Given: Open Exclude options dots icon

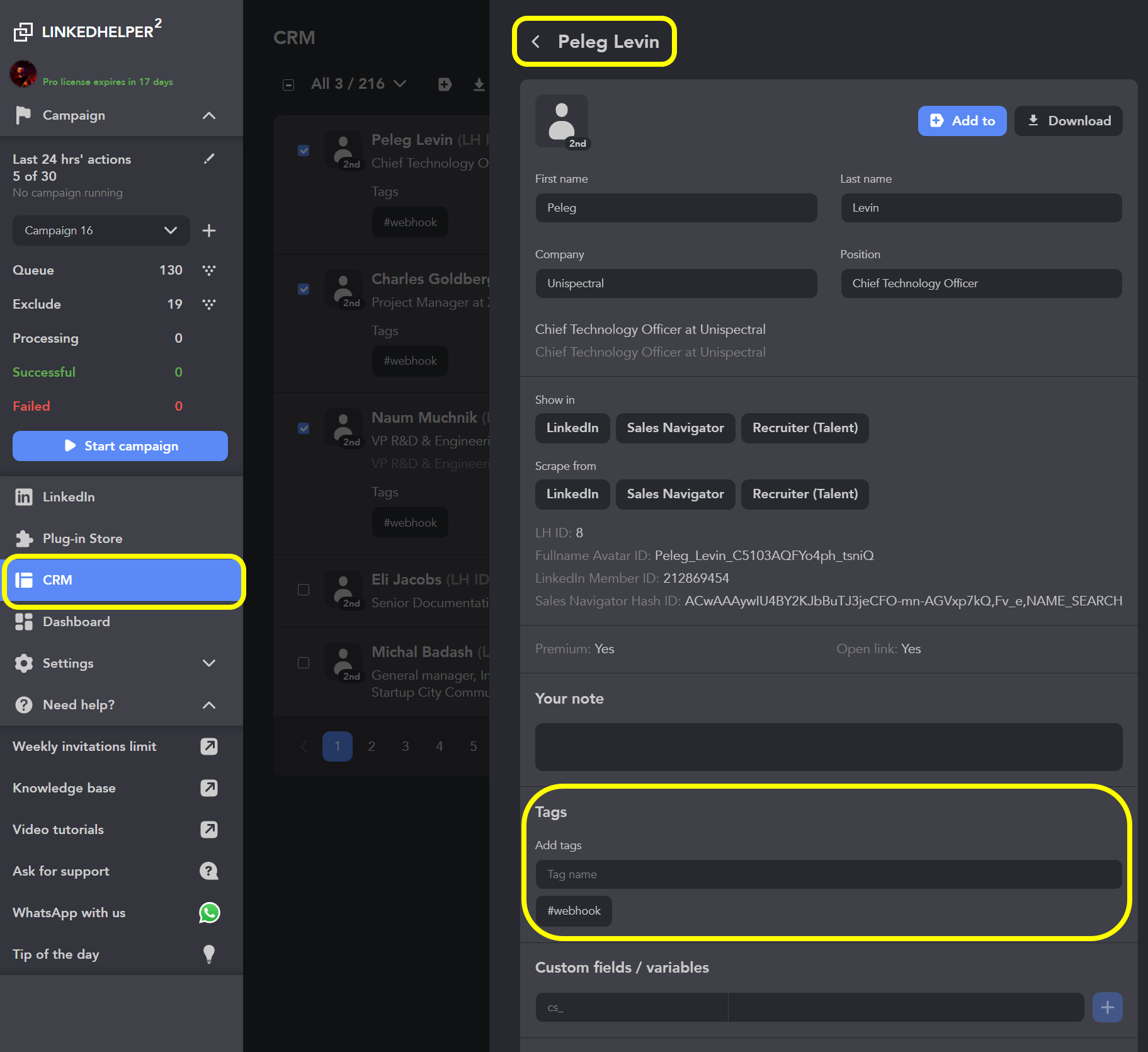Looking at the screenshot, I should [x=209, y=304].
